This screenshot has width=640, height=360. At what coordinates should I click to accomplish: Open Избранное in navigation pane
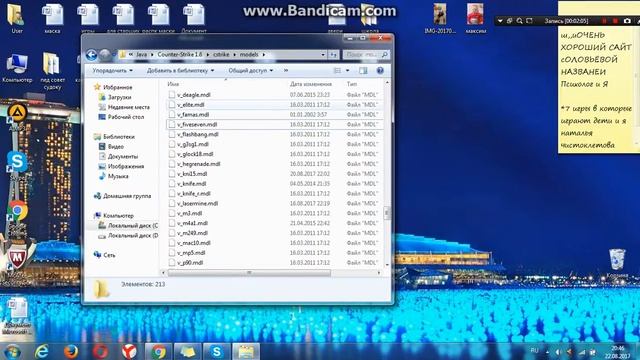click(118, 87)
